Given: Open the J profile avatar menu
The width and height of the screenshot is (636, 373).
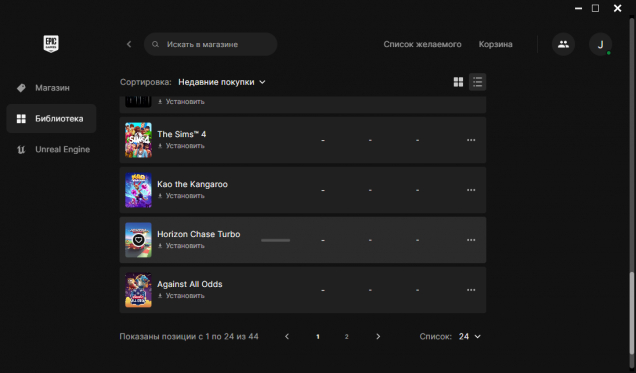Looking at the screenshot, I should tap(600, 44).
